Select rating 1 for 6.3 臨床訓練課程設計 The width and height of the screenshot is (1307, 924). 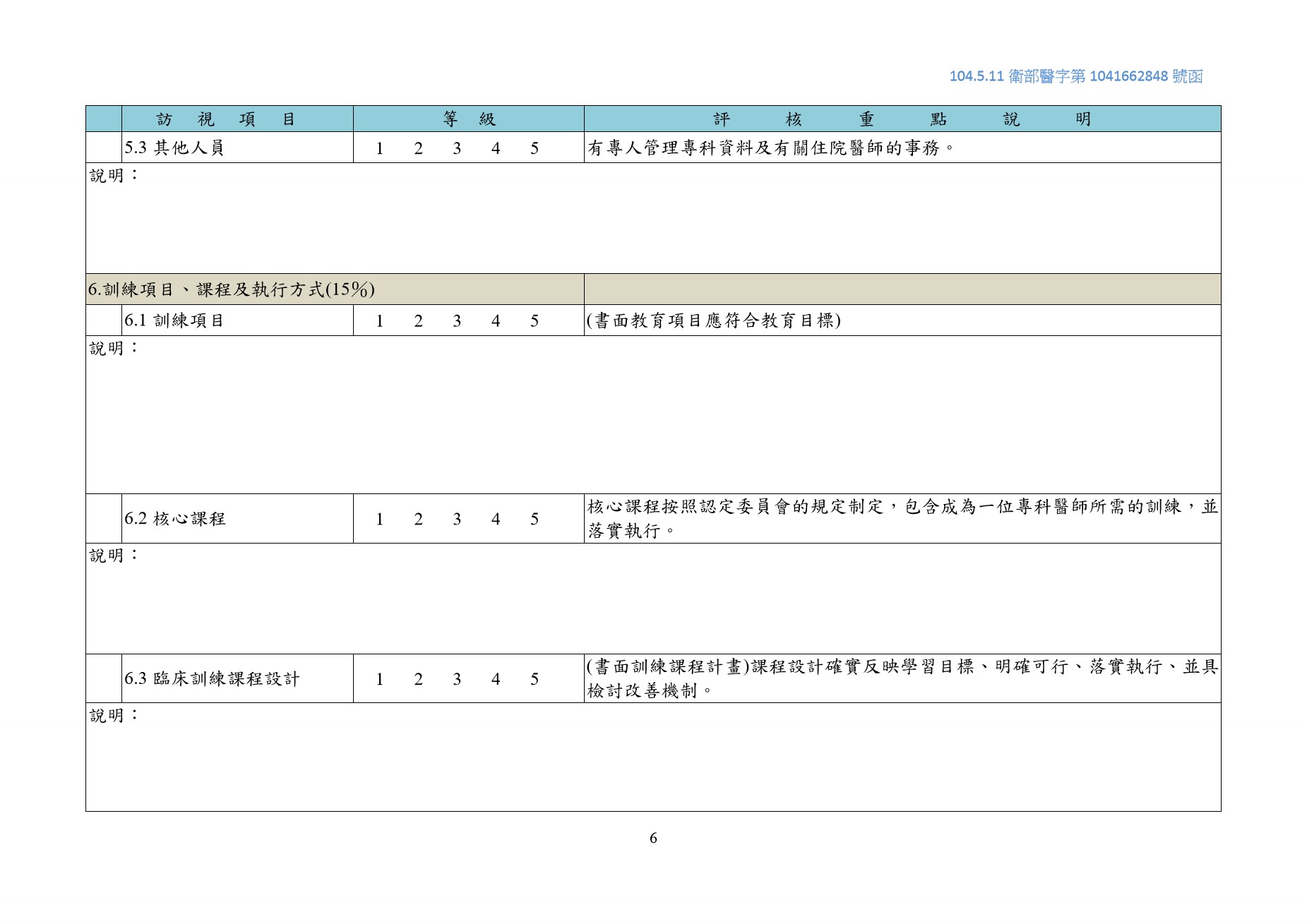point(380,679)
